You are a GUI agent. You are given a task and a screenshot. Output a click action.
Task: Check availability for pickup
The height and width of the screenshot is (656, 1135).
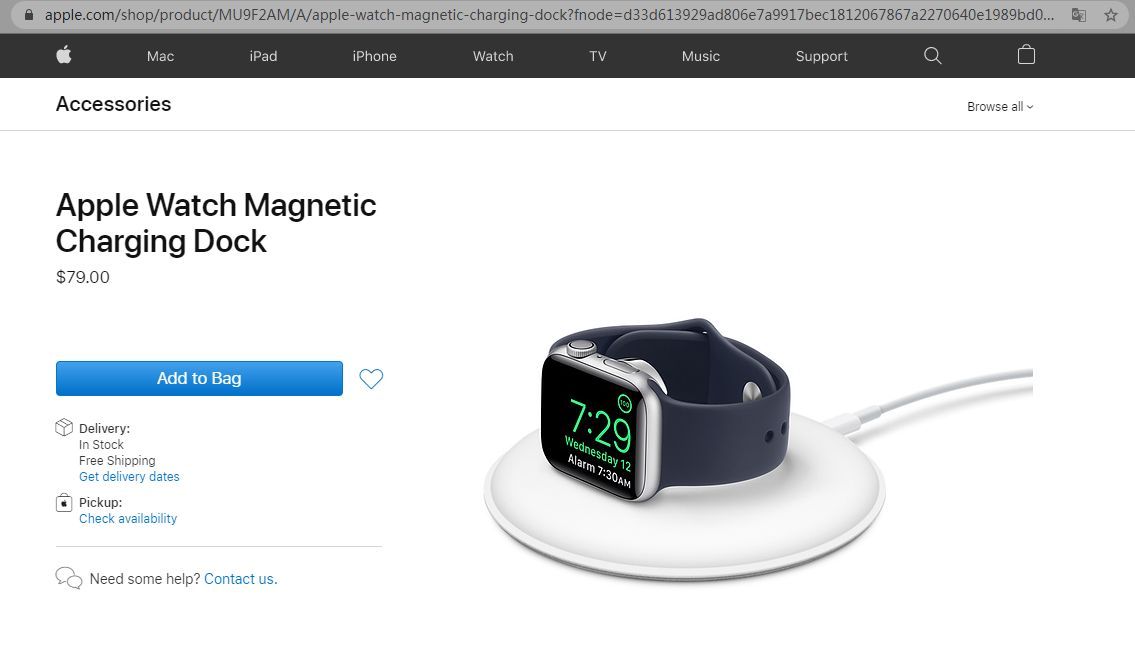pos(128,518)
